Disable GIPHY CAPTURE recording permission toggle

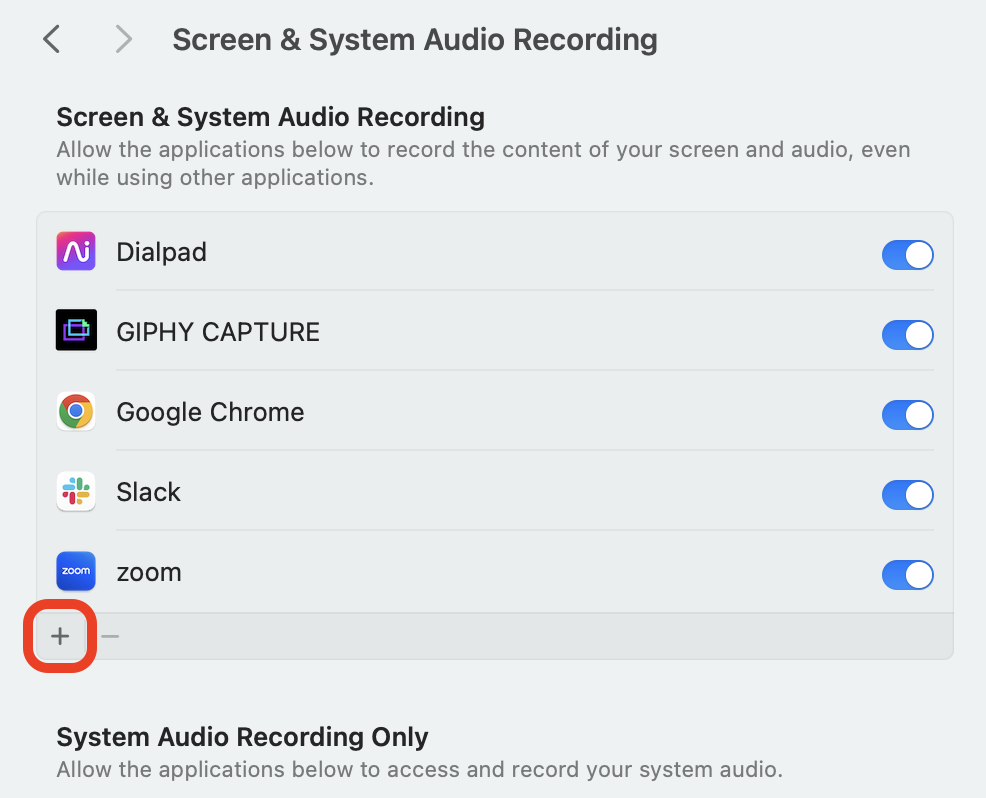click(x=907, y=335)
